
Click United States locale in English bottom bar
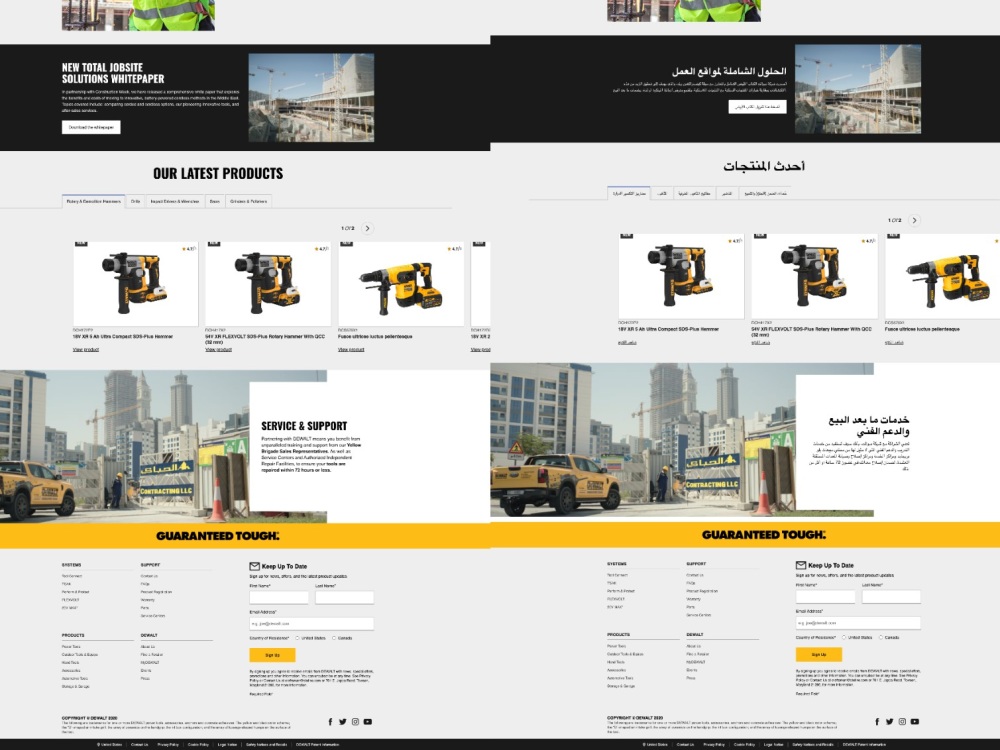click(x=110, y=745)
